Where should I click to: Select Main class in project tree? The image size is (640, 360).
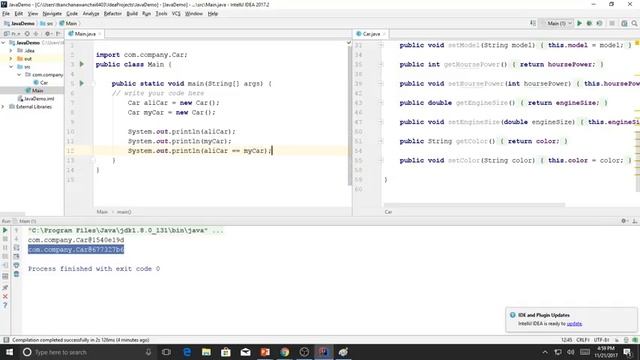coord(35,91)
